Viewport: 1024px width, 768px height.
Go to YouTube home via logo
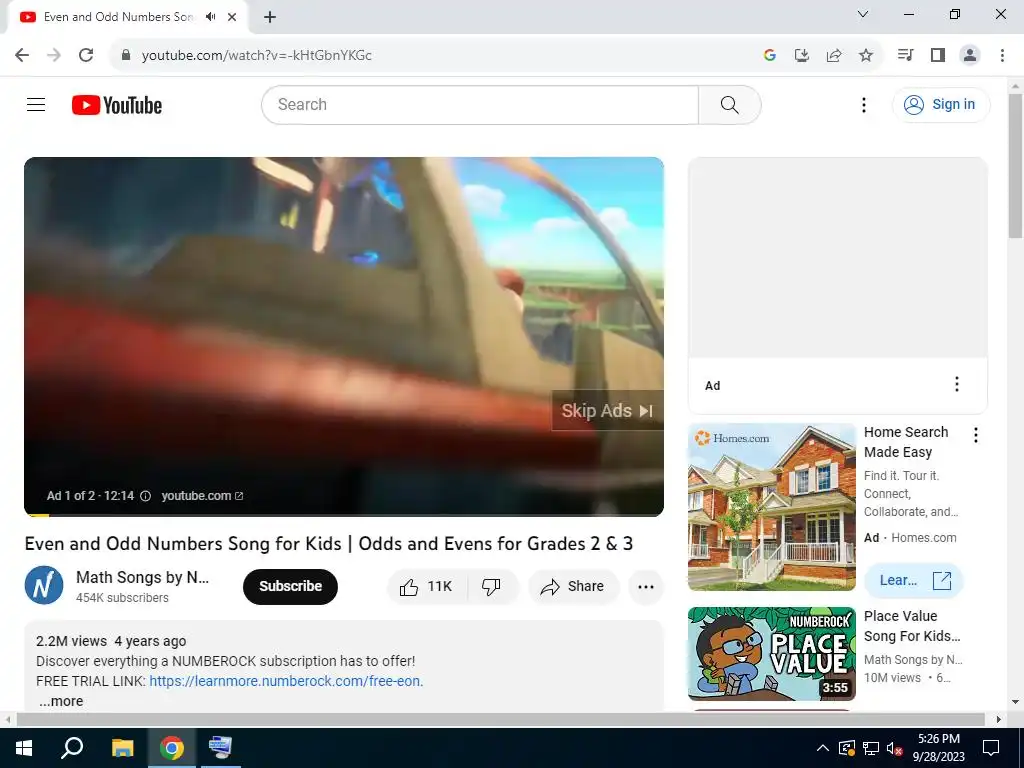[x=117, y=105]
